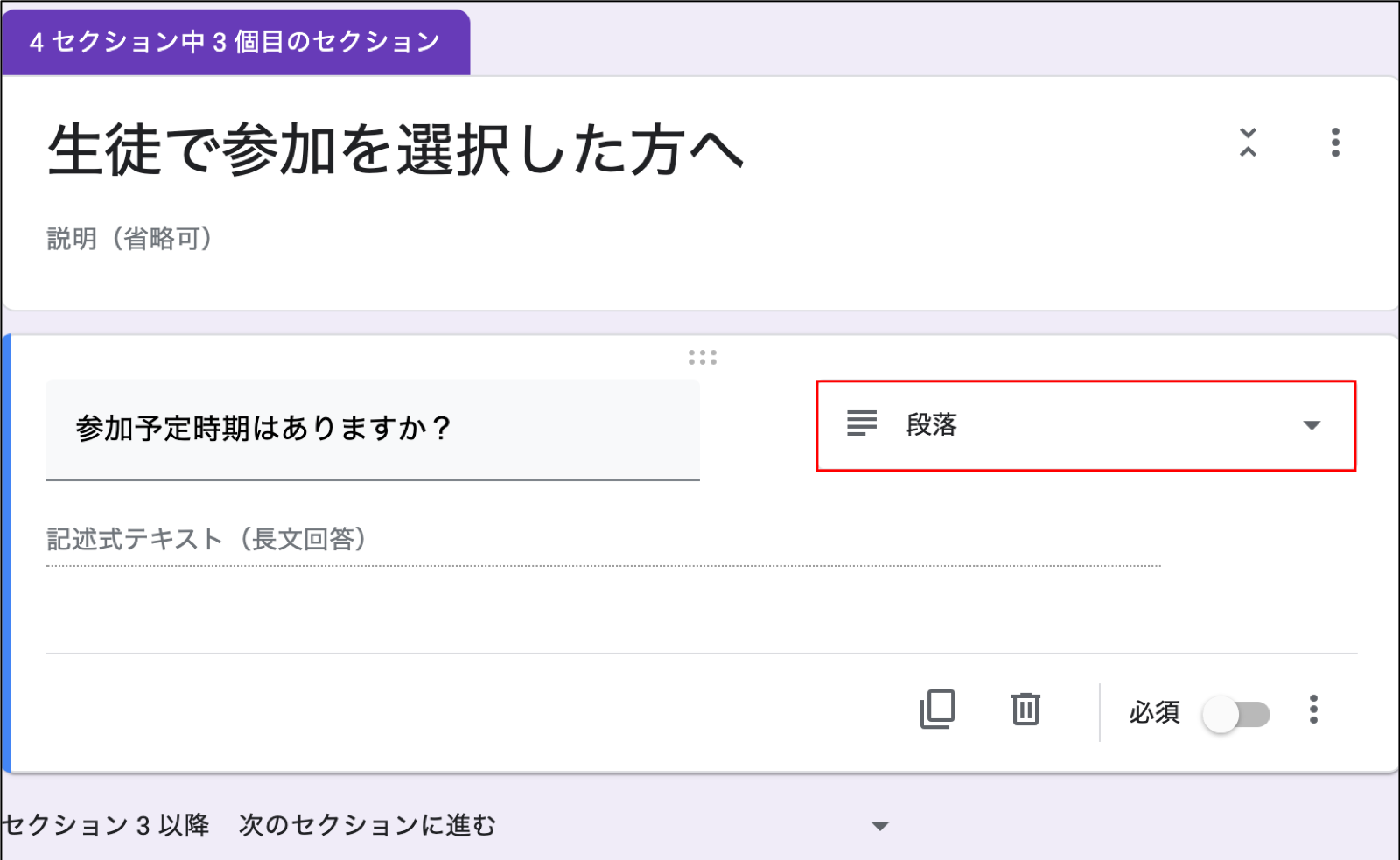Edit the question text 参加予定時期はありますか？
The height and width of the screenshot is (860, 1400).
(x=263, y=429)
